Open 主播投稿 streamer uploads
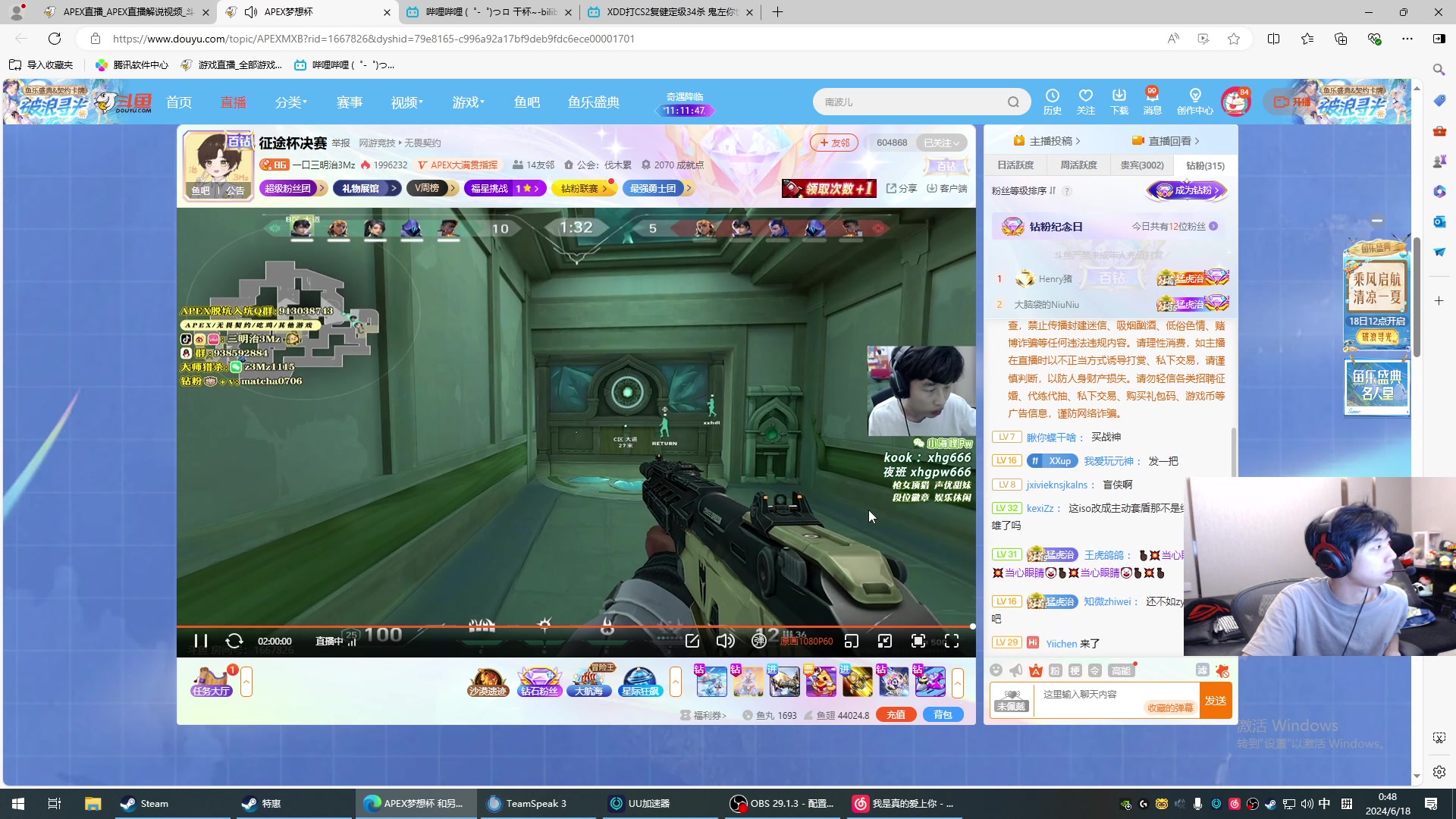The image size is (1456, 819). pyautogui.click(x=1047, y=141)
